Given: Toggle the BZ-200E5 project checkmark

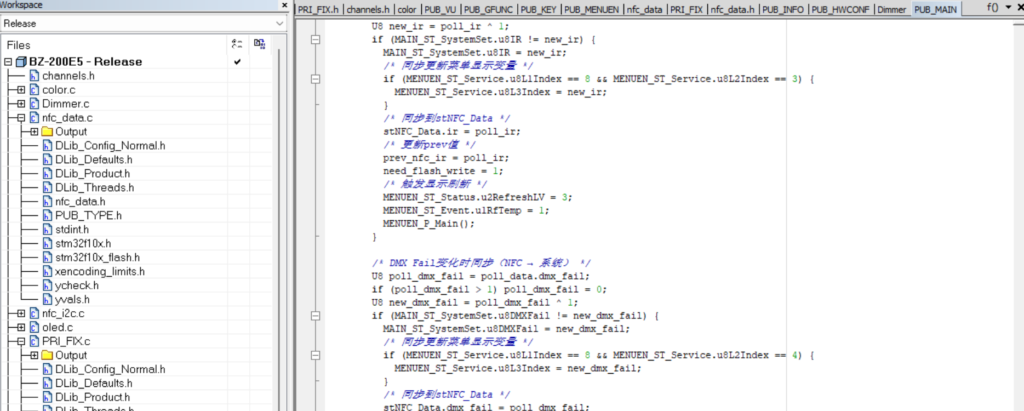Looking at the screenshot, I should (x=237, y=62).
